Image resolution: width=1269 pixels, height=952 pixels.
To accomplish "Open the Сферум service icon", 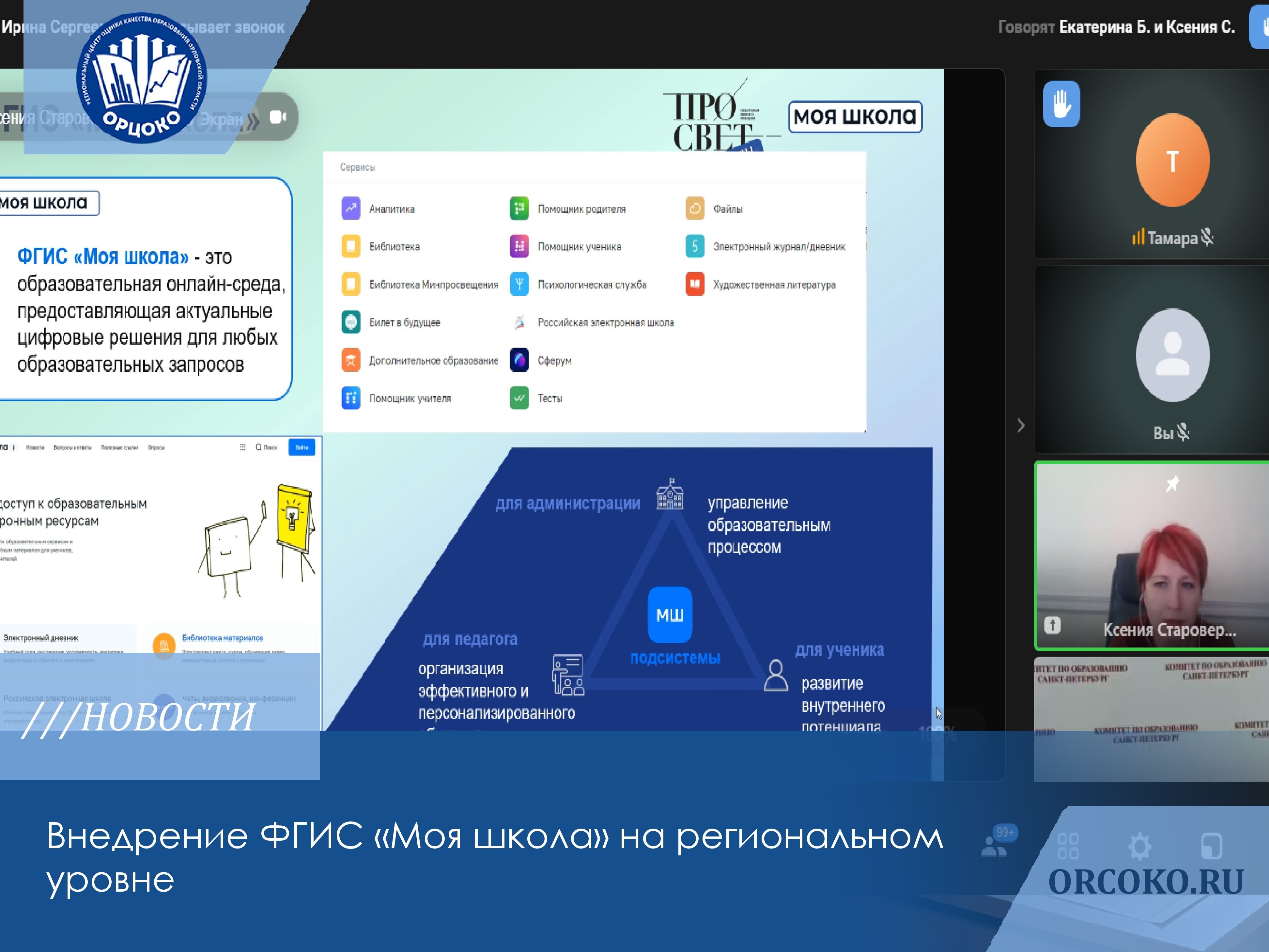I will 519,360.
